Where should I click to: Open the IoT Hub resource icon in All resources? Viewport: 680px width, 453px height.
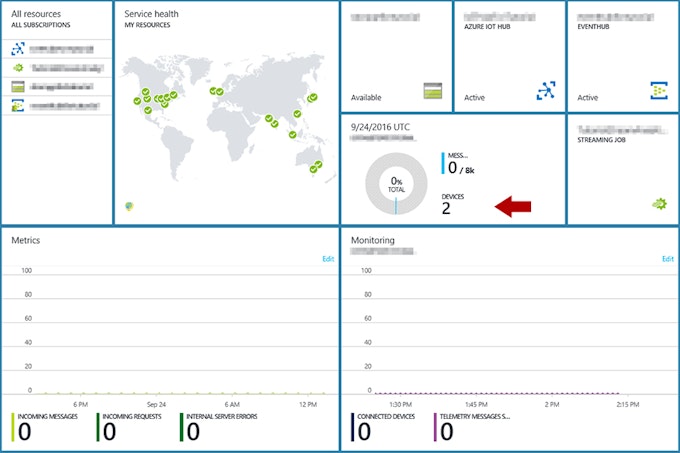click(18, 49)
